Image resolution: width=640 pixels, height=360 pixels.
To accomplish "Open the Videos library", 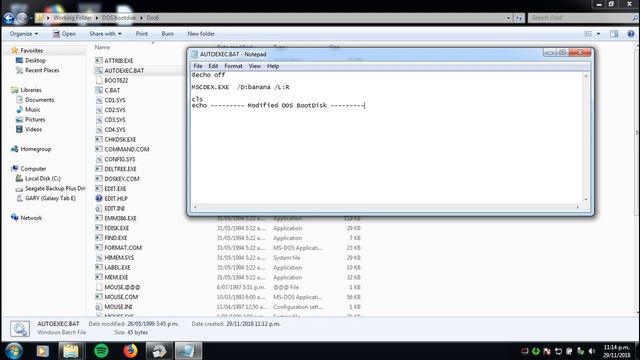I will pos(33,129).
